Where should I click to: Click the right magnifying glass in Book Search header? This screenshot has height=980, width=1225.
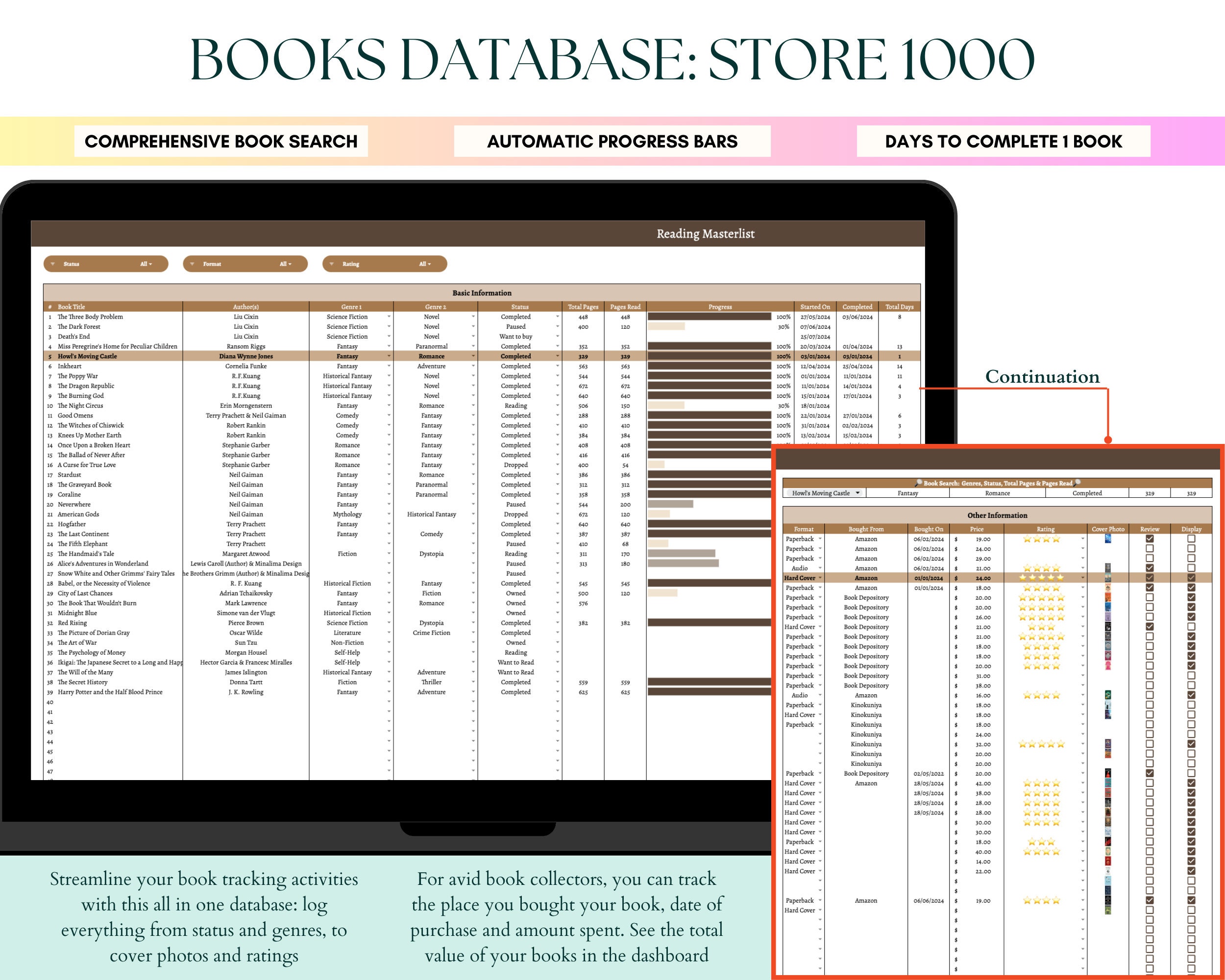click(x=1077, y=484)
